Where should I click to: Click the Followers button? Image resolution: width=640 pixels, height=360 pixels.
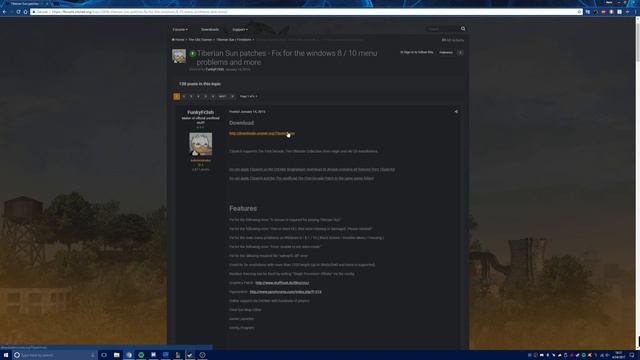(x=446, y=53)
